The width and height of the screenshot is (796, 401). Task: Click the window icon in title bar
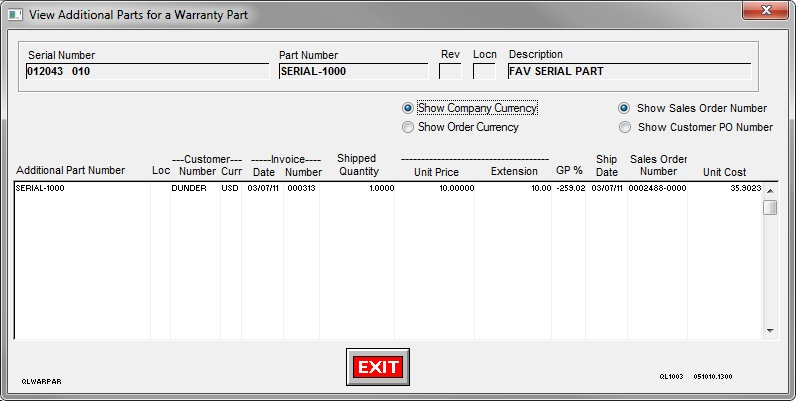(x=15, y=14)
